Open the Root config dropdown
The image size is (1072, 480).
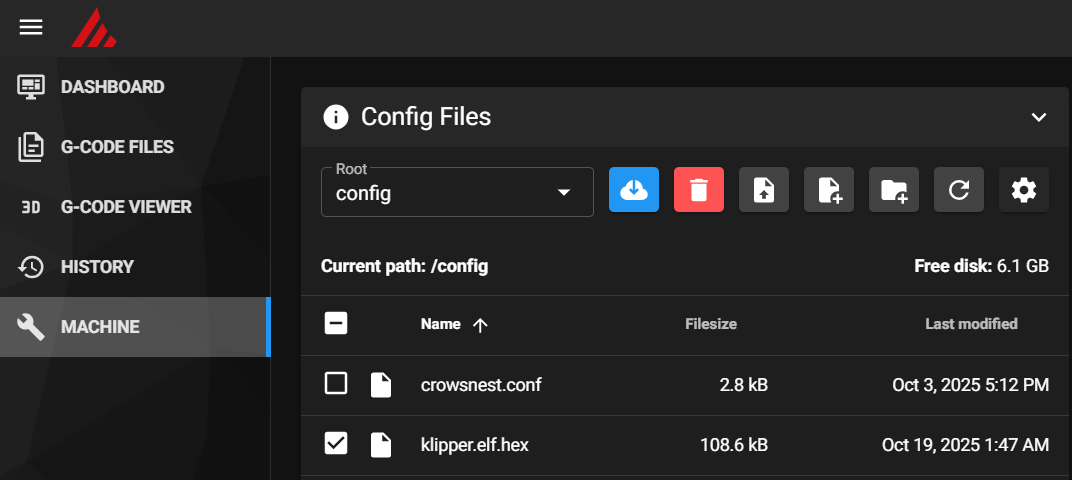pos(457,192)
